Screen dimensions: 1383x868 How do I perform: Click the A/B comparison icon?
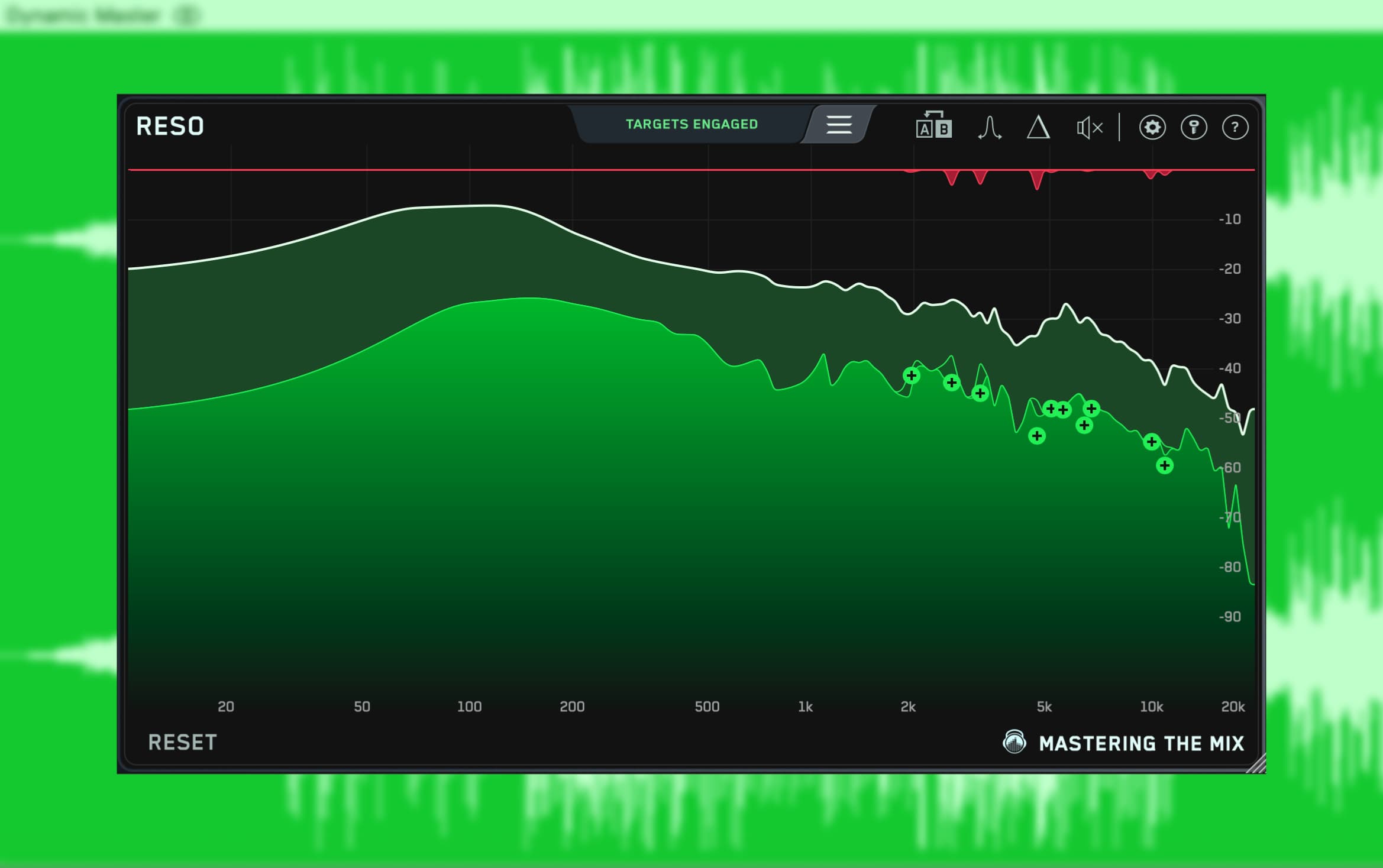(x=933, y=125)
